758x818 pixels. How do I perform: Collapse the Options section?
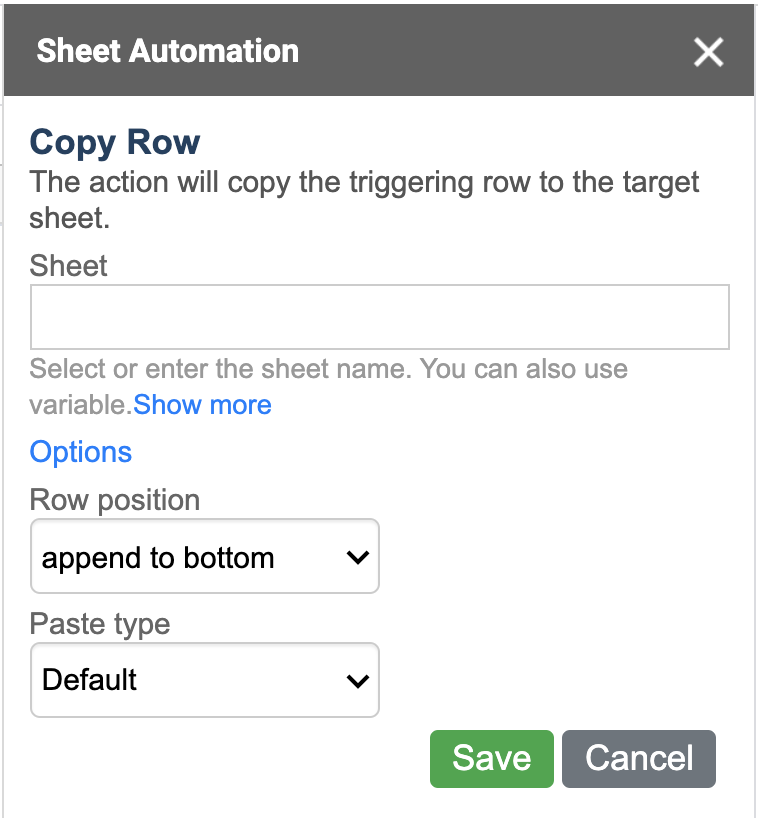coord(81,452)
